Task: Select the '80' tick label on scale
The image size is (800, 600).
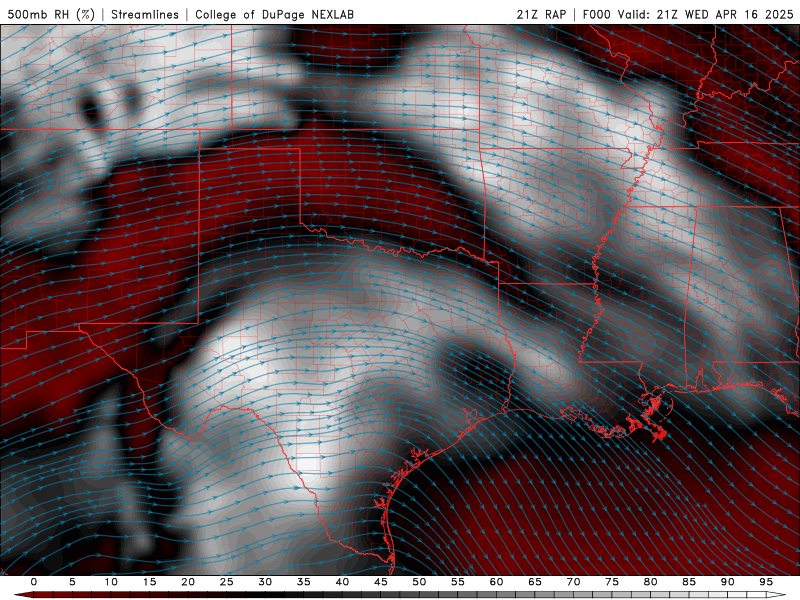Action: click(650, 582)
